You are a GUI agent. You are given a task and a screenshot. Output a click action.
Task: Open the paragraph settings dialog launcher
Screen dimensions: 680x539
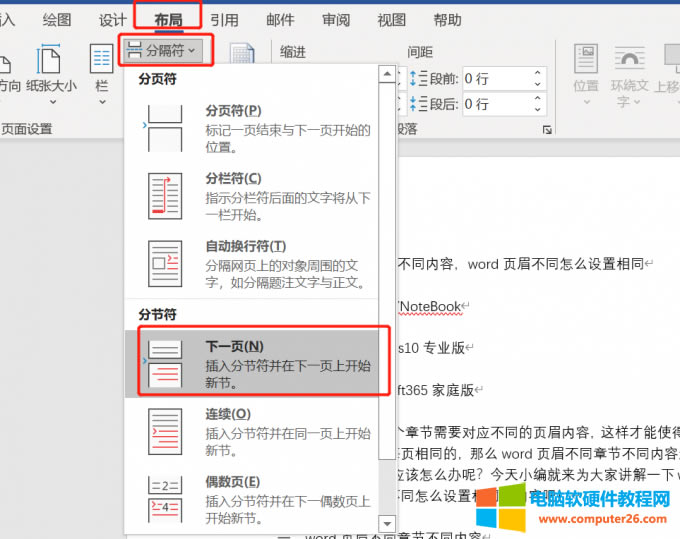click(x=547, y=130)
